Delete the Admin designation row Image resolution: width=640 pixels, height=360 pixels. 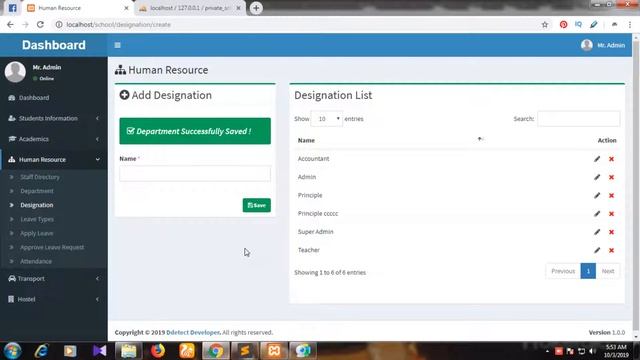(611, 177)
